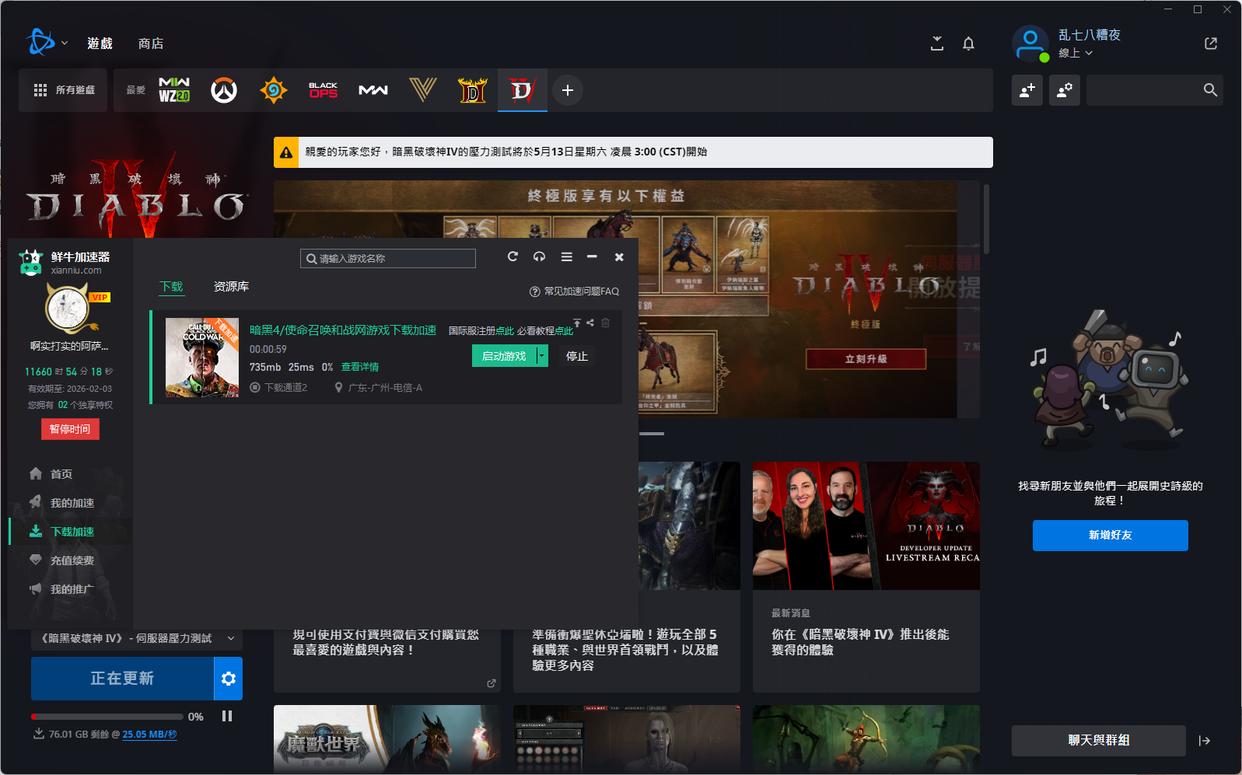Select the Diablo IV game icon
The image size is (1242, 775).
pyautogui.click(x=522, y=90)
